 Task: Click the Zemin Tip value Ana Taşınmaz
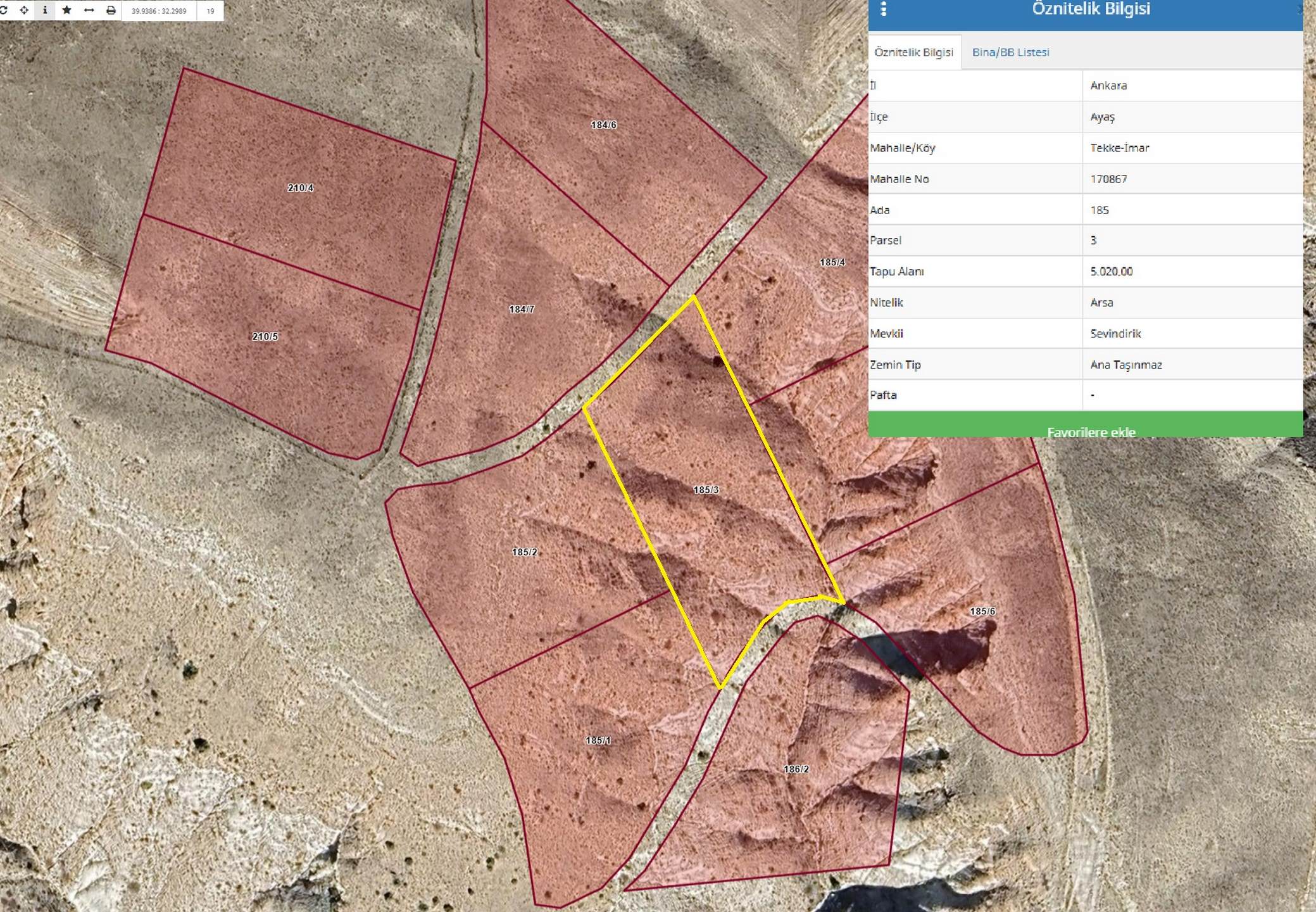(1126, 364)
